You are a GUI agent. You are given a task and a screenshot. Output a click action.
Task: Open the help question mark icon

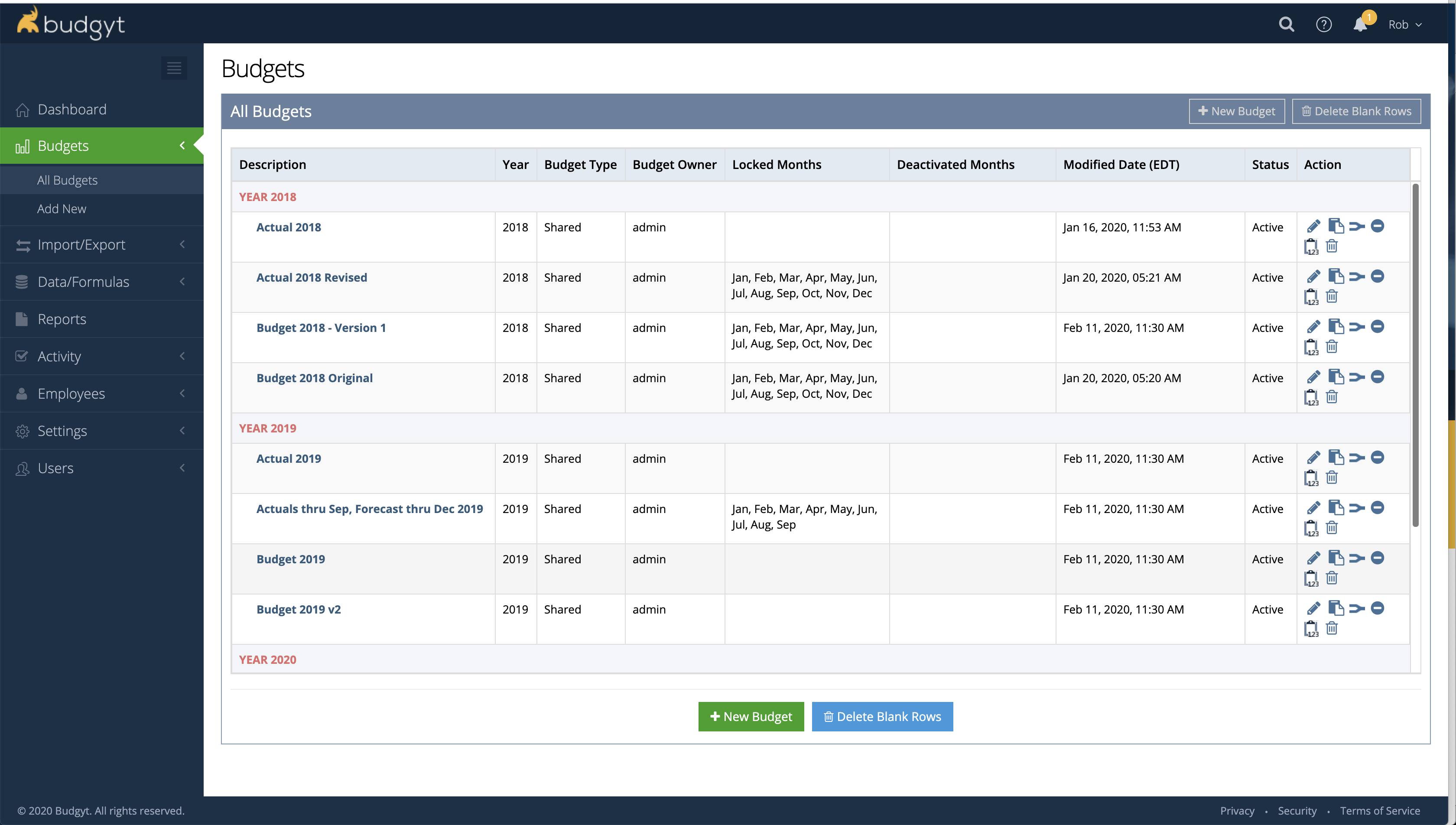coord(1323,24)
